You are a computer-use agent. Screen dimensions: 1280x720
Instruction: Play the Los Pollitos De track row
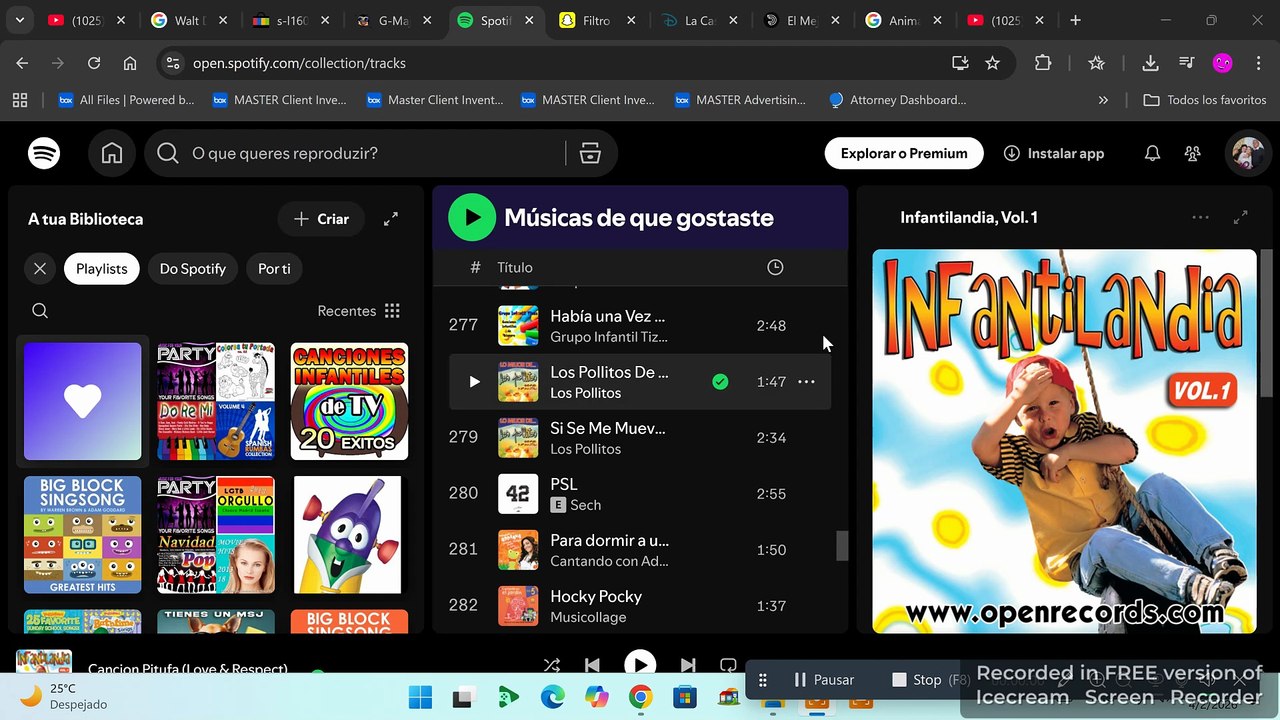point(474,382)
